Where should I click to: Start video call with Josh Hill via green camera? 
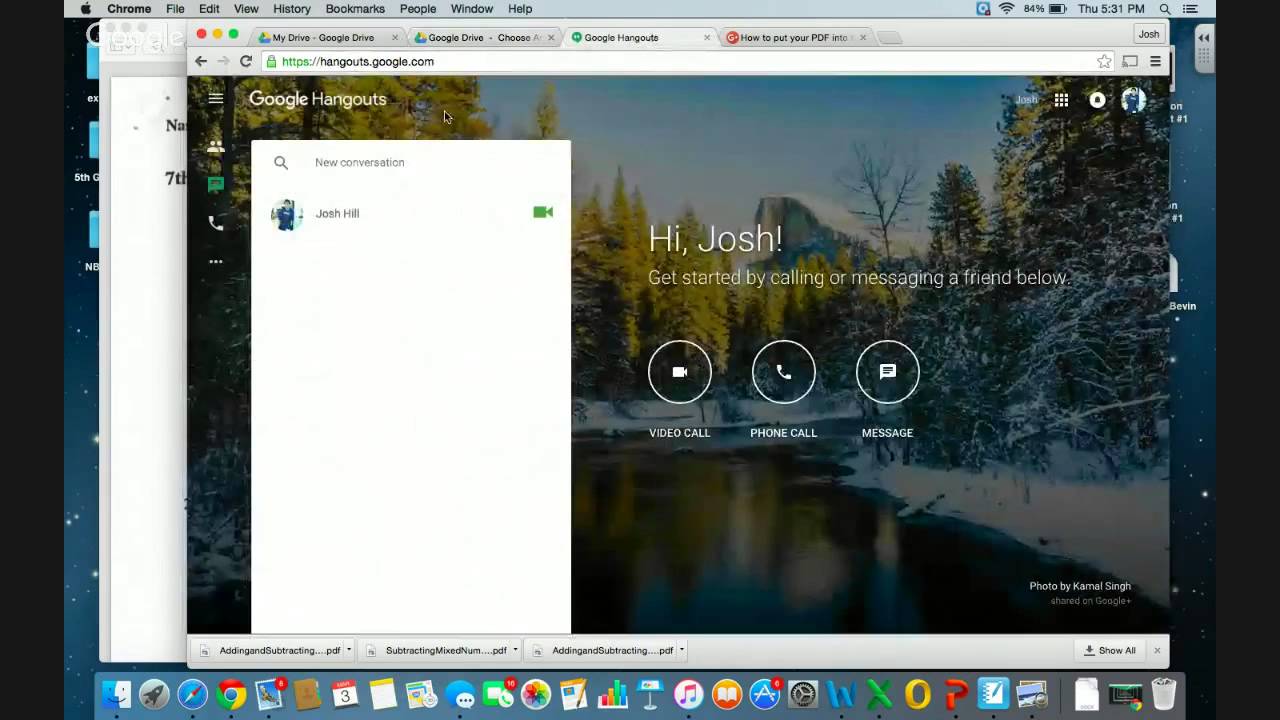[x=543, y=212]
